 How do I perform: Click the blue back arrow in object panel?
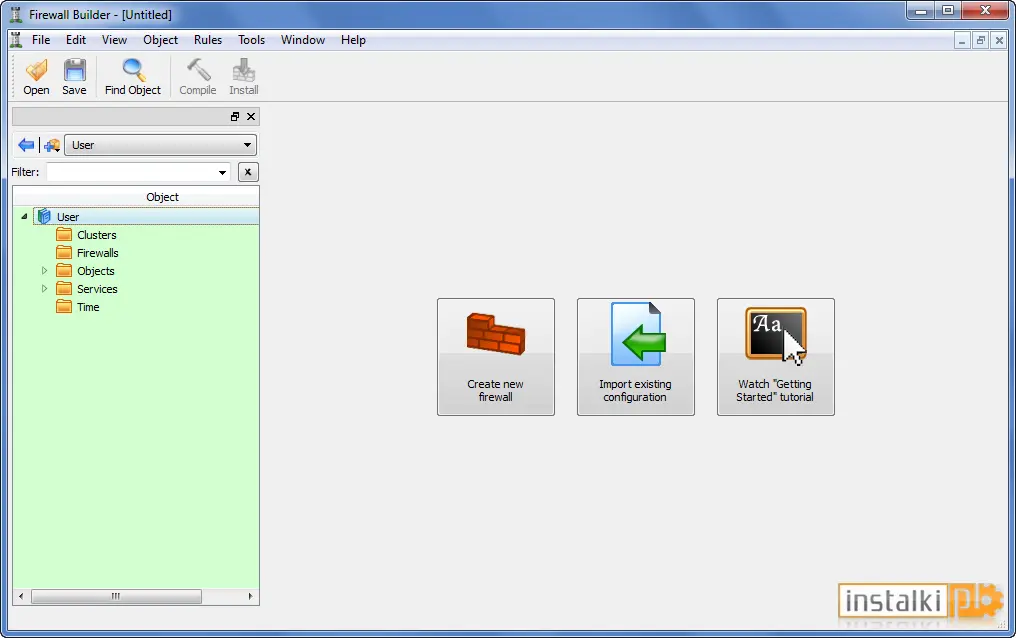click(x=26, y=145)
